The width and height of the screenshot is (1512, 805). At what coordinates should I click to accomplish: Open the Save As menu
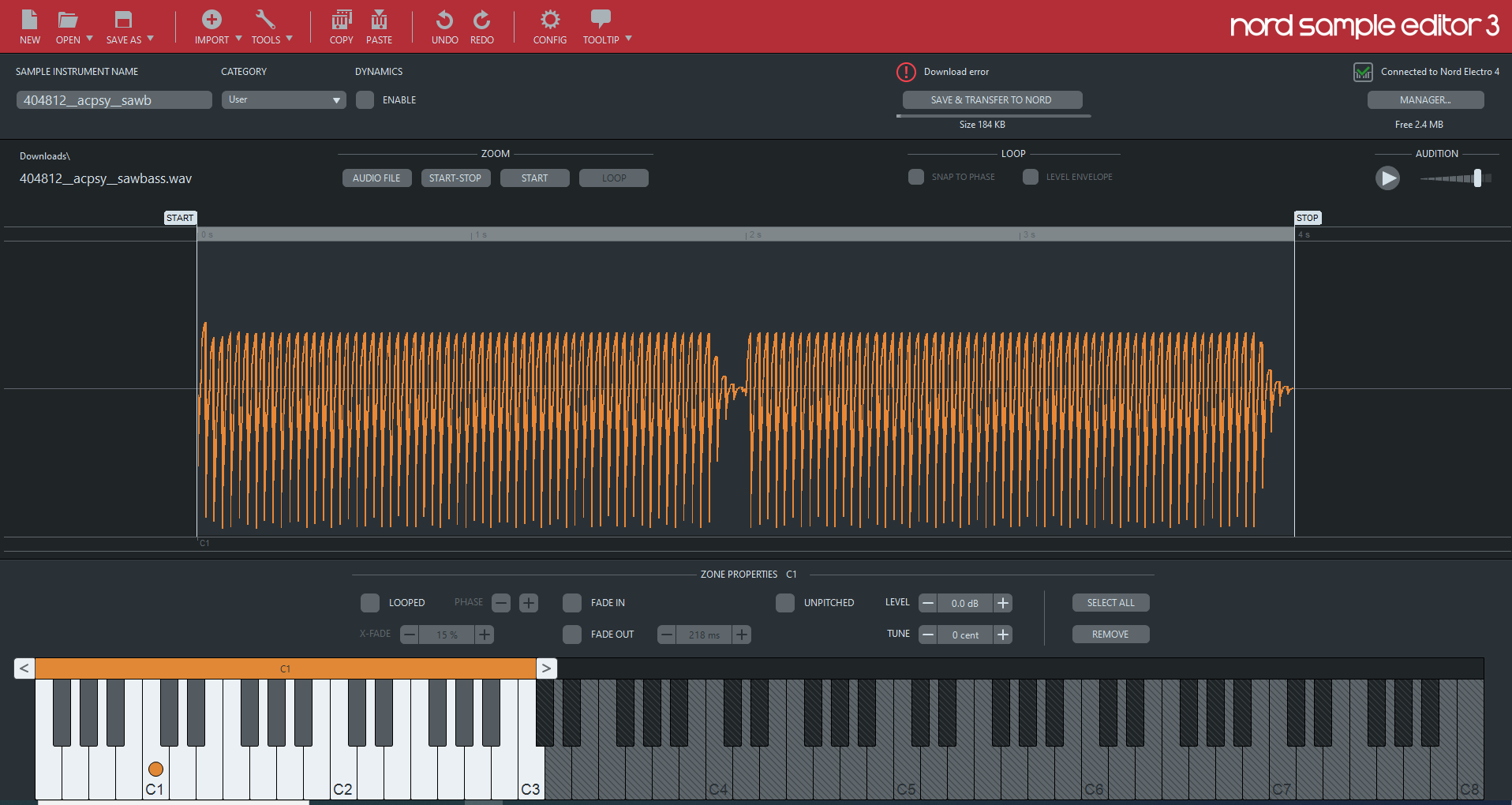click(x=124, y=27)
